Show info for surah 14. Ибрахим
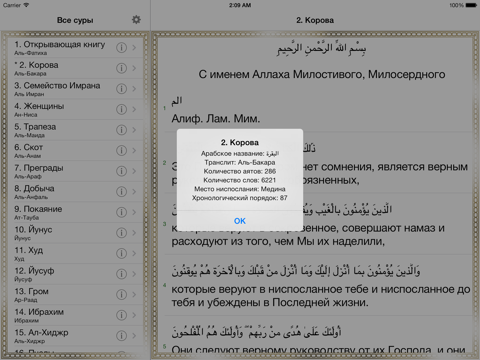The height and width of the screenshot is (360, 480). (x=121, y=315)
